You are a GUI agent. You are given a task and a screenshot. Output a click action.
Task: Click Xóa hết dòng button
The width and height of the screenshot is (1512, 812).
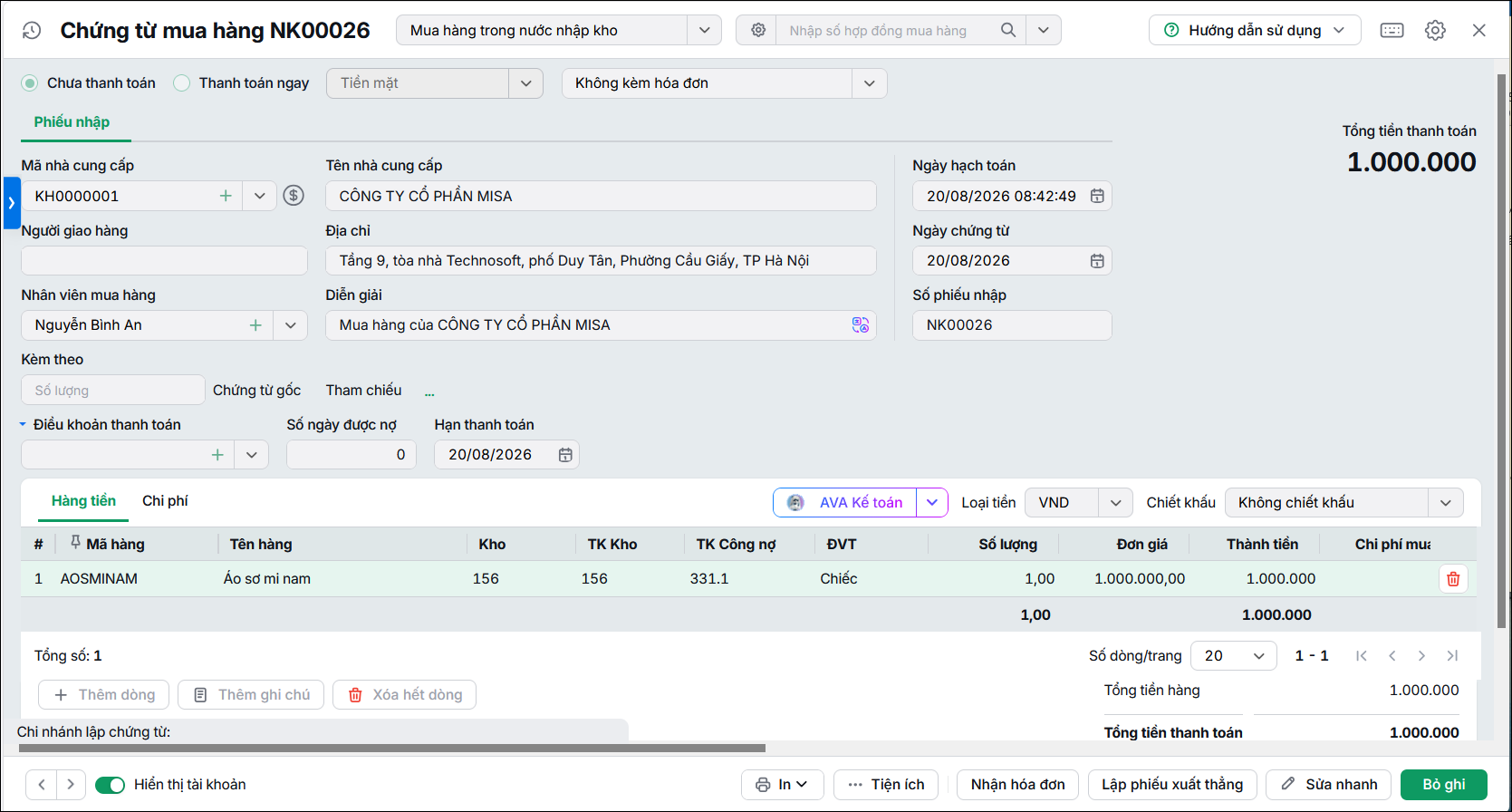point(404,695)
